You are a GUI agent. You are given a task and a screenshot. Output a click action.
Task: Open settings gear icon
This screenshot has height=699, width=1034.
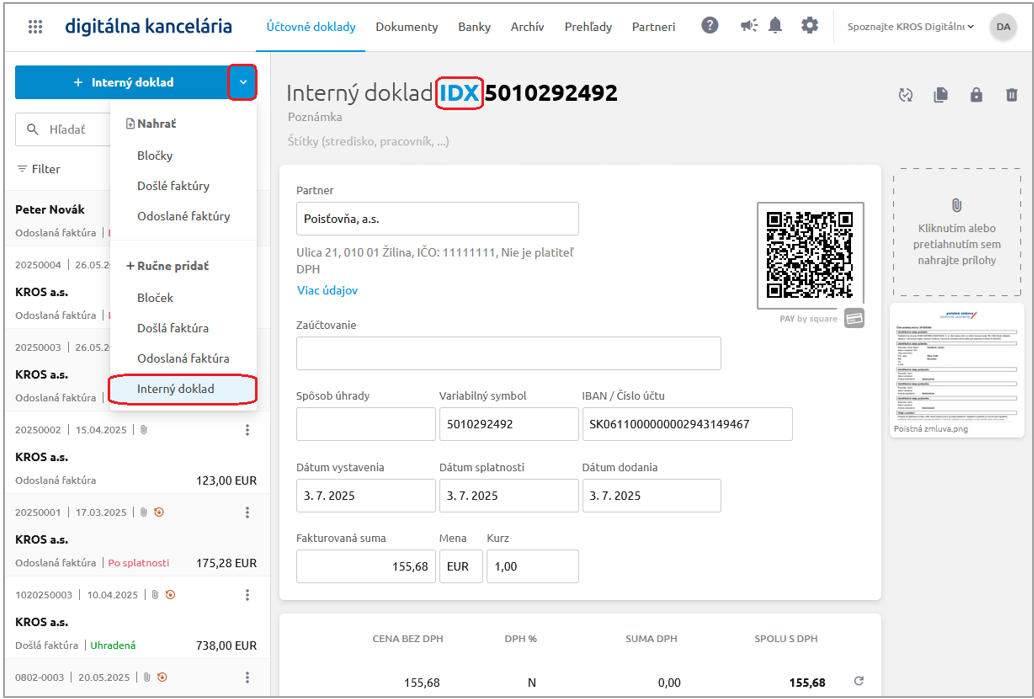[810, 26]
